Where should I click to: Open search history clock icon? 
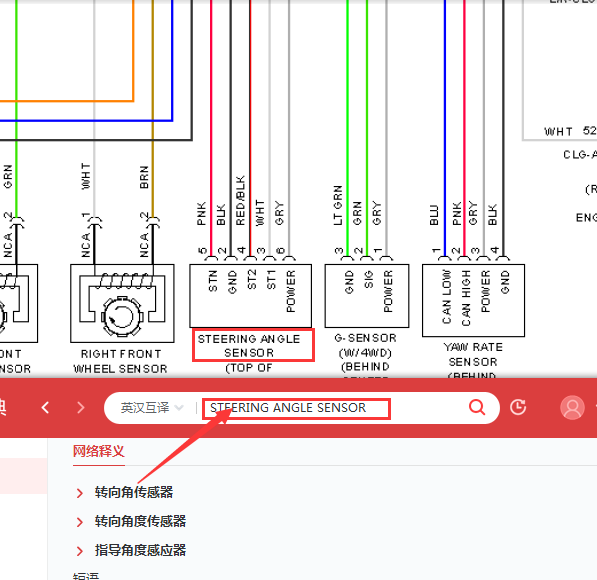518,407
